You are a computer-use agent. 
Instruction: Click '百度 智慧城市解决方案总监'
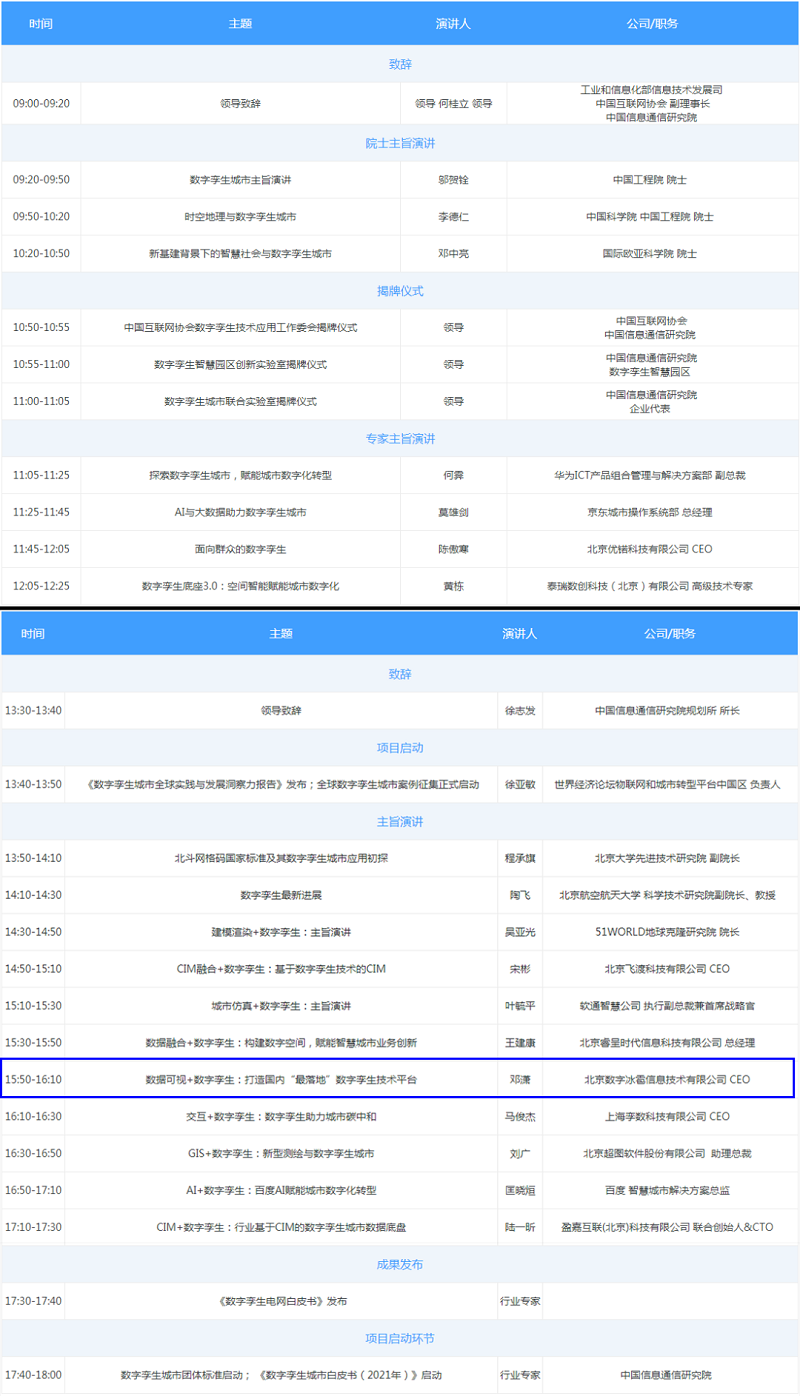tap(669, 1191)
